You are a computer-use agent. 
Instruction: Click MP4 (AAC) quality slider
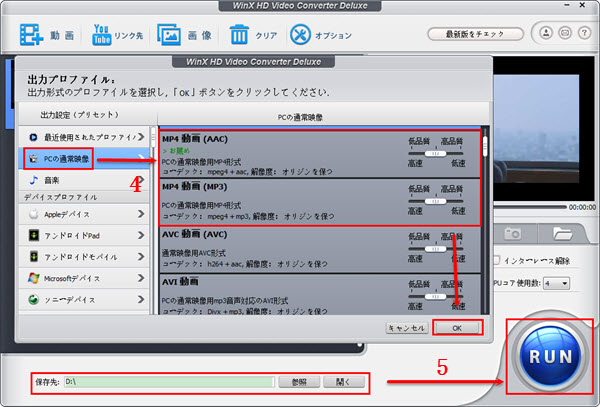pyautogui.click(x=435, y=153)
